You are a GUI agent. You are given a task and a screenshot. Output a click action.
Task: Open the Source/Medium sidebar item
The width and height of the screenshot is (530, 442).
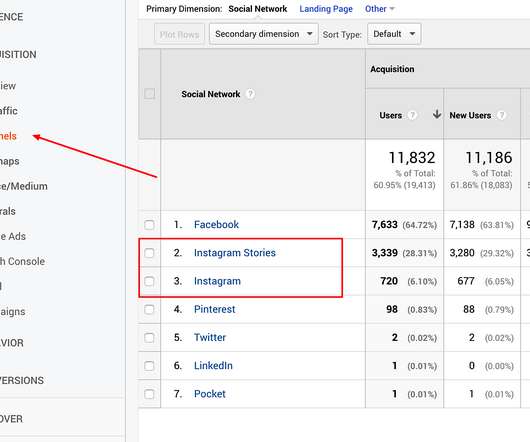24,186
